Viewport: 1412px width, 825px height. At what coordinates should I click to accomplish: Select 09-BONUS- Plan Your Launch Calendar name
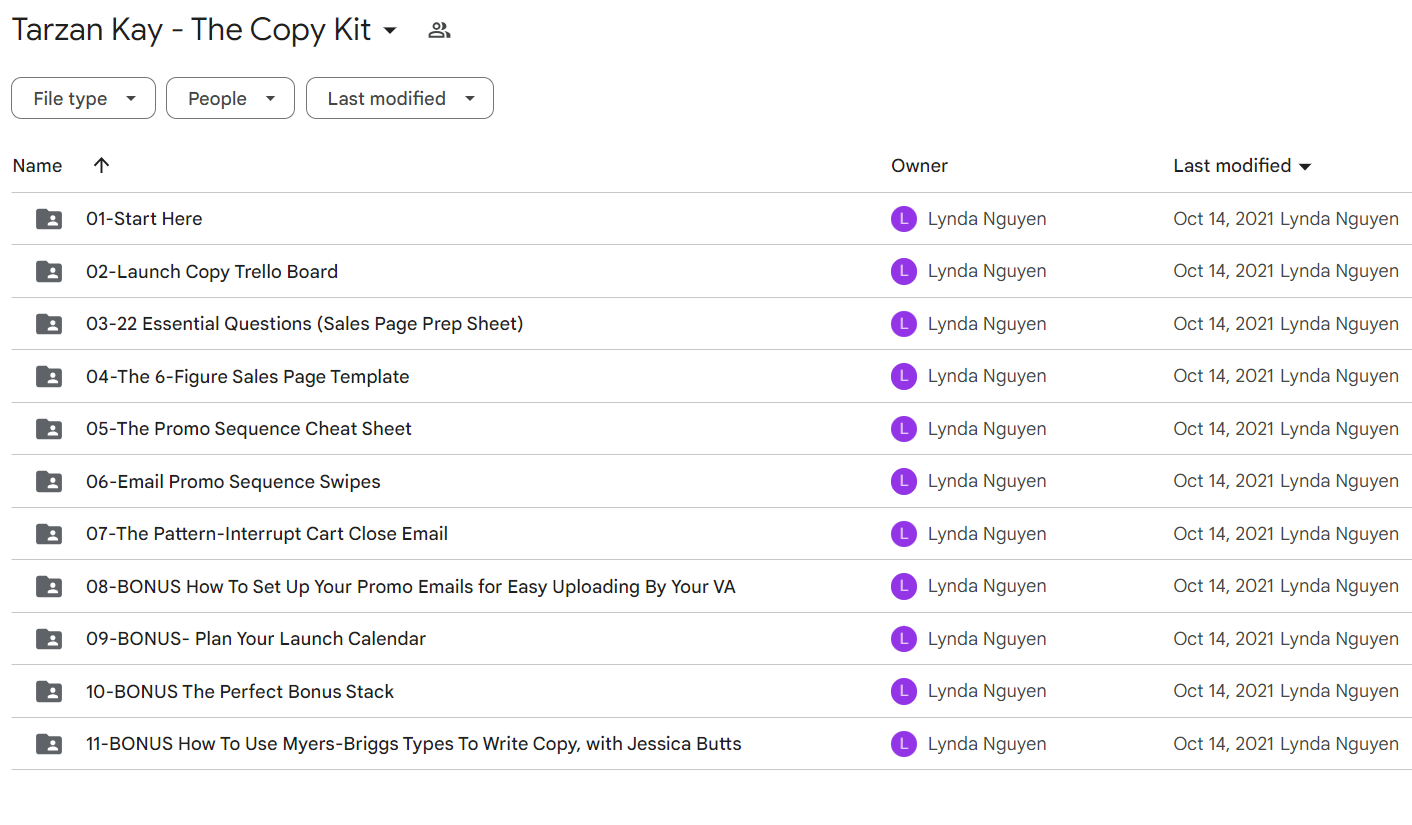coord(256,639)
